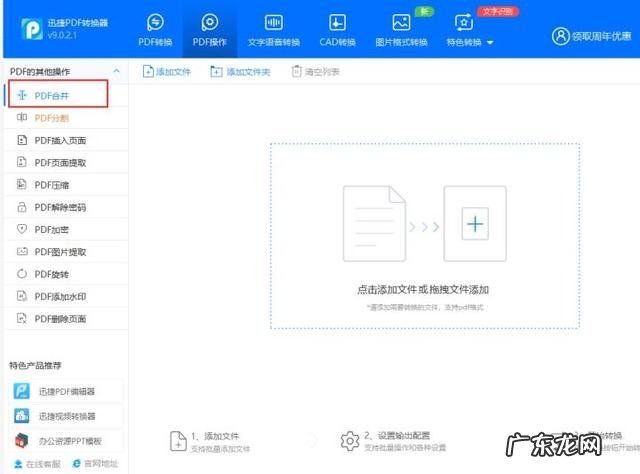Click the step 1 添加文件 icon

point(178,441)
